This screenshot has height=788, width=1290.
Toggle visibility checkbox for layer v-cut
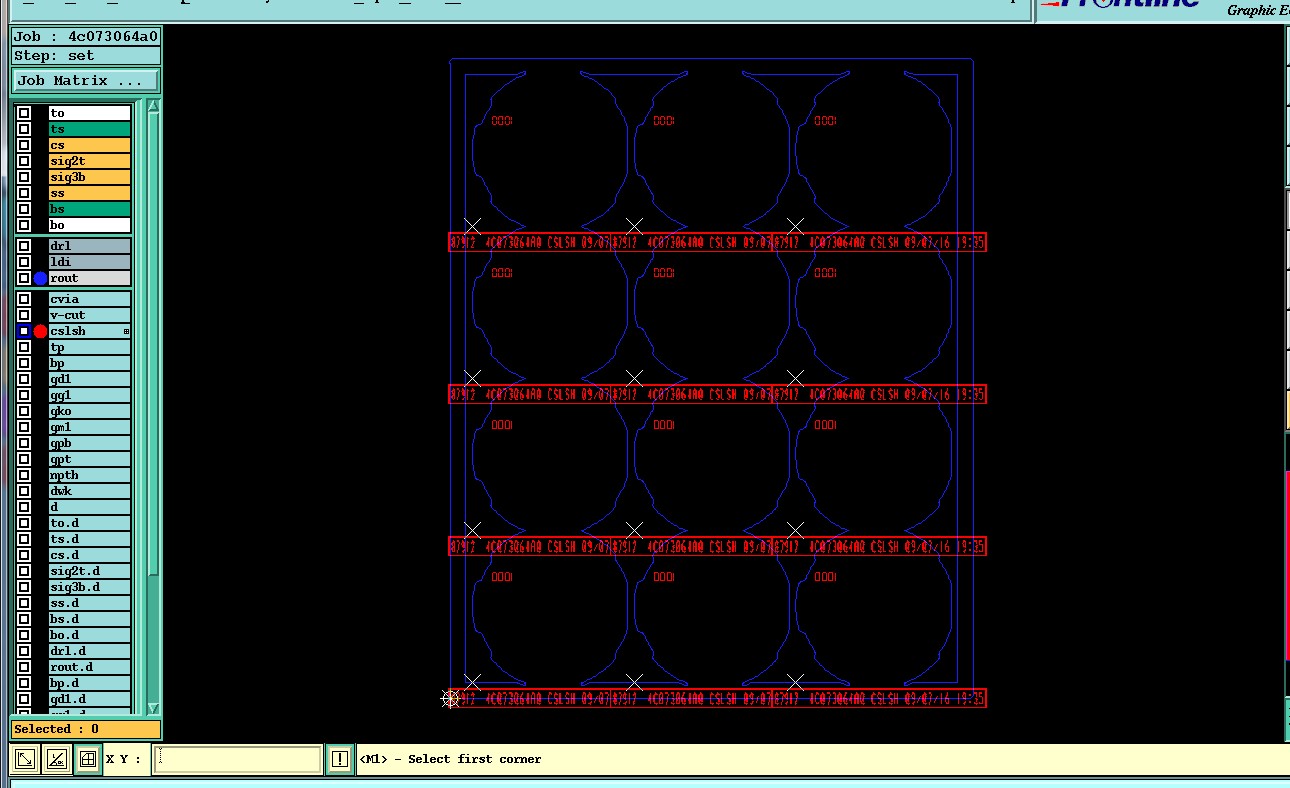(24, 315)
